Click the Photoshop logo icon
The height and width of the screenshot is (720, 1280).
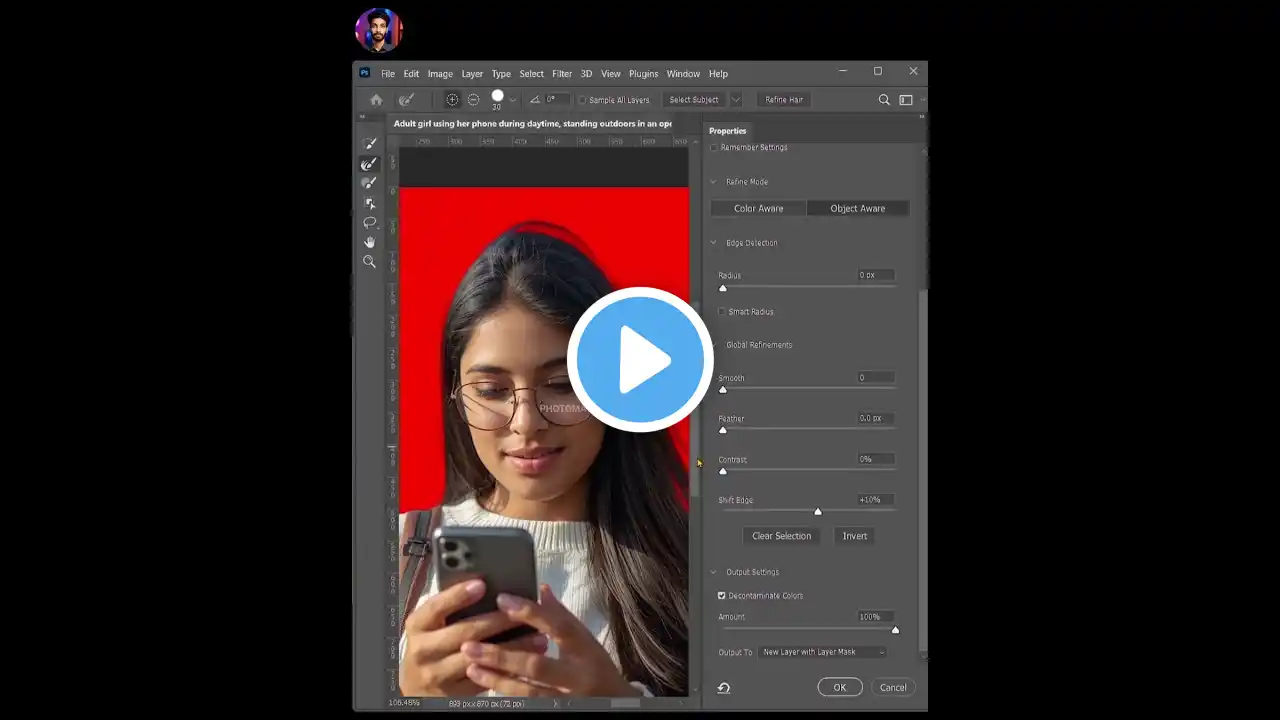(365, 73)
